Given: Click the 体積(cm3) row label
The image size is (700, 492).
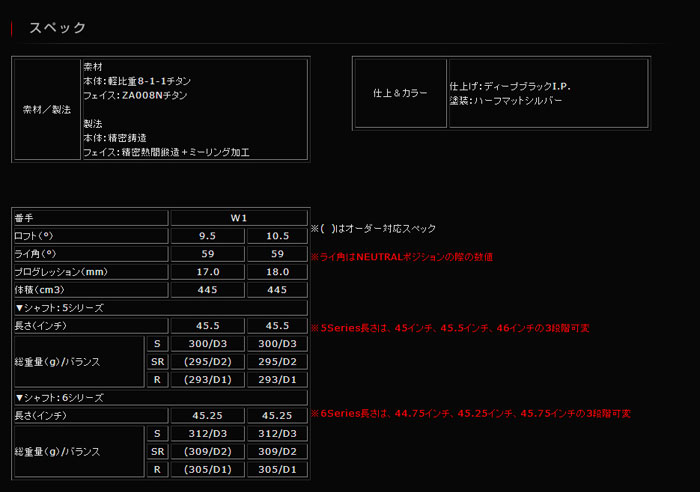Looking at the screenshot, I should [x=40, y=289].
